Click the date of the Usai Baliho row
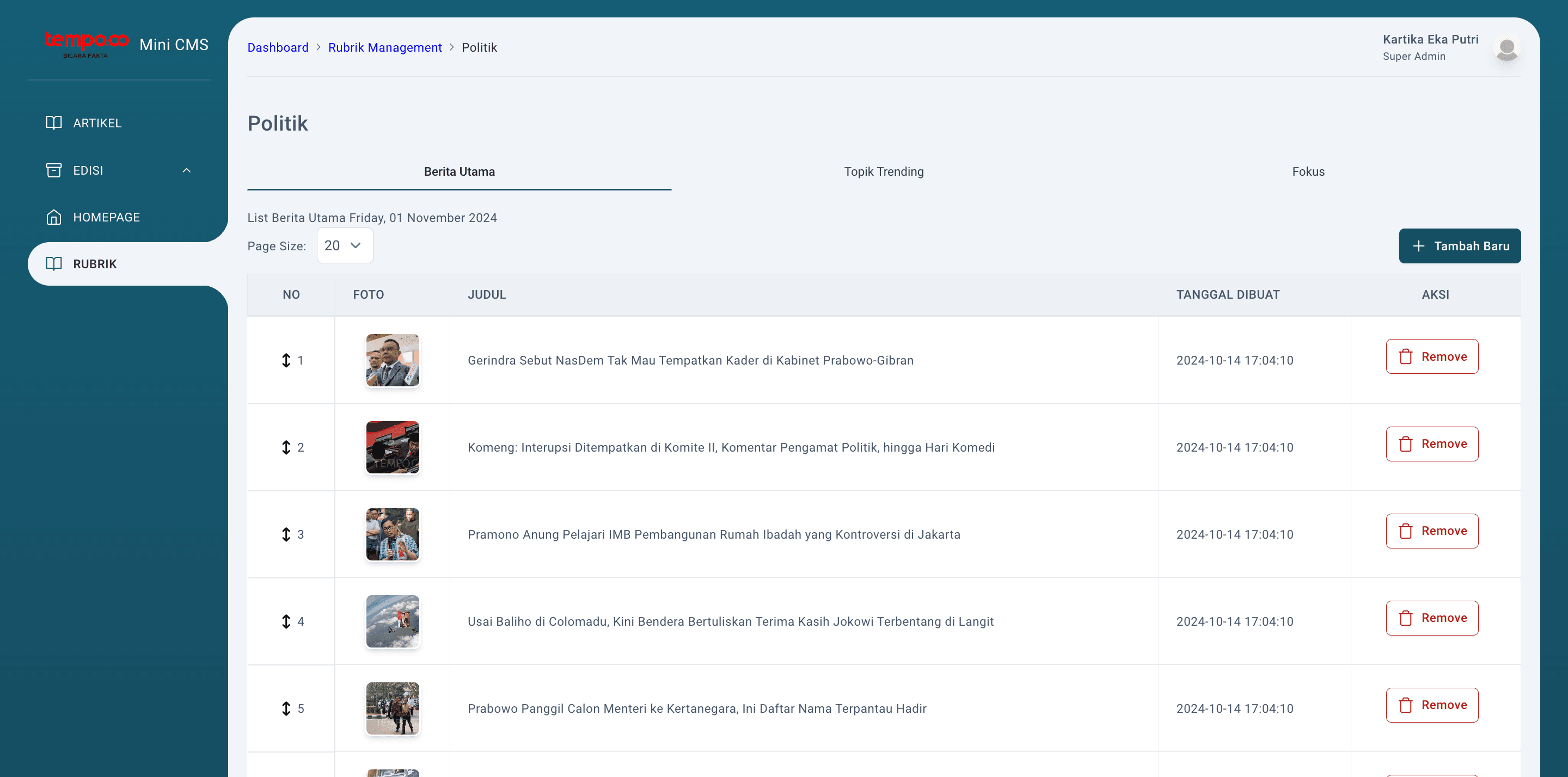The height and width of the screenshot is (777, 1568). pos(1234,621)
